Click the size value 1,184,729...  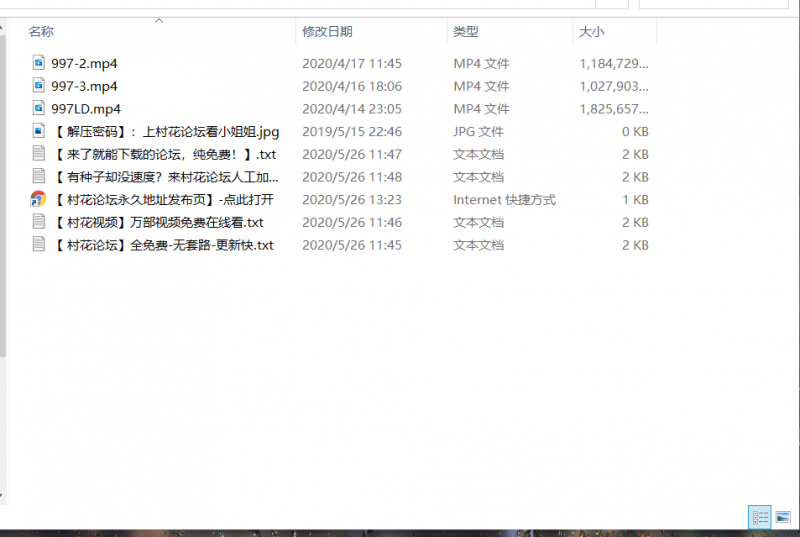click(614, 63)
